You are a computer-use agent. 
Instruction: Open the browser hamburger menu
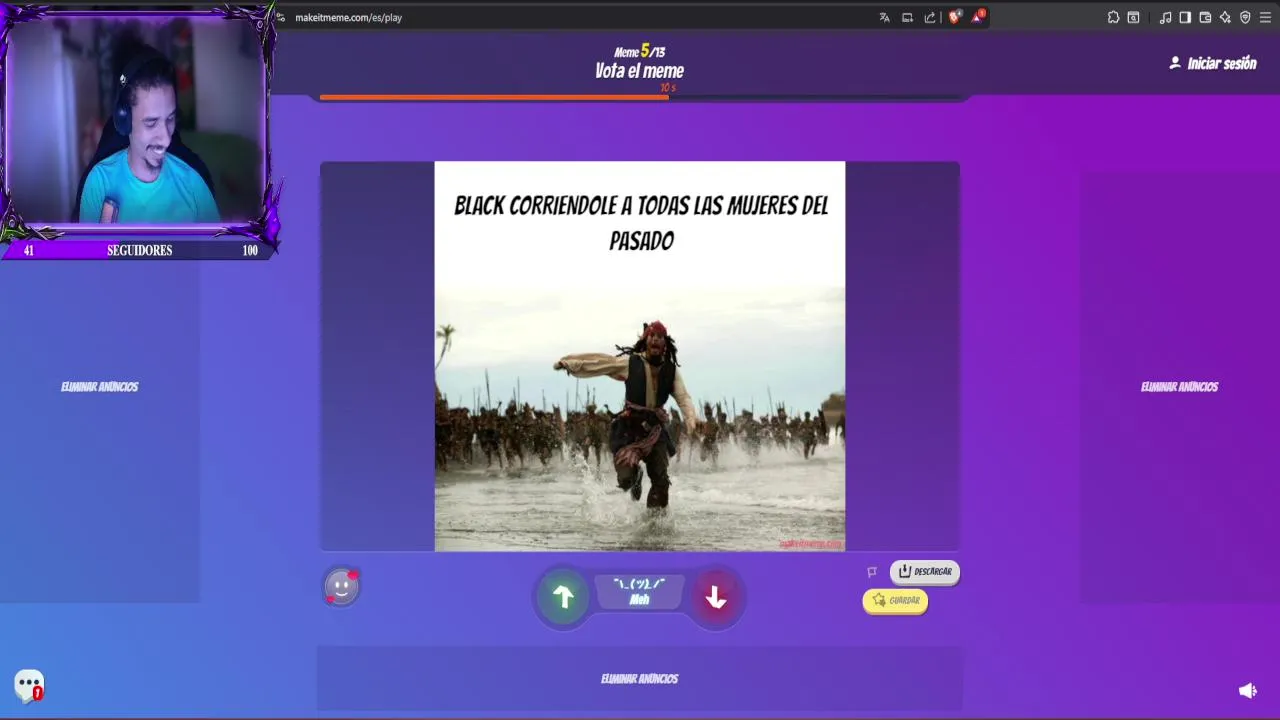coord(1265,17)
